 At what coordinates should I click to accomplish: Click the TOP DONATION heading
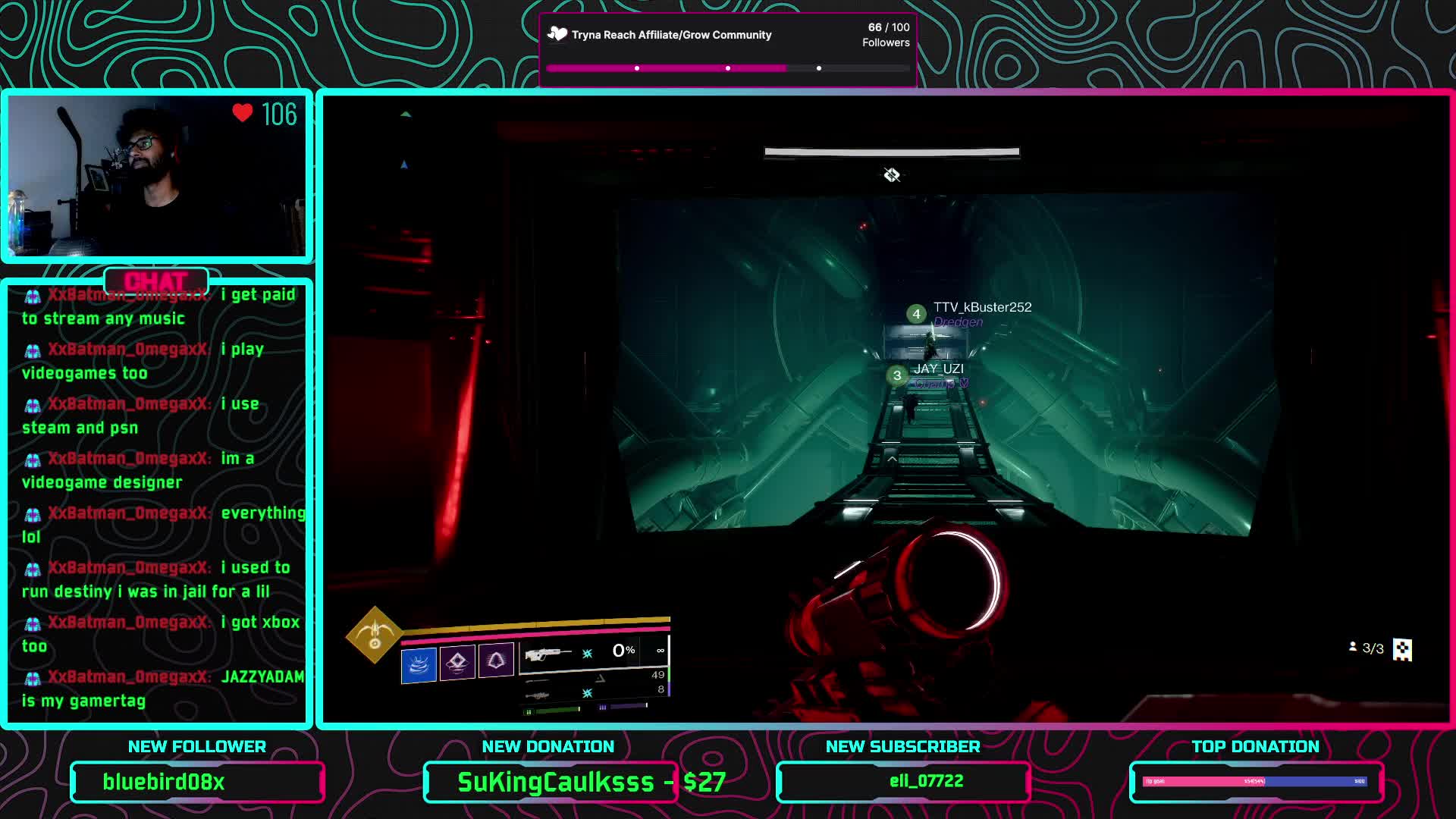[x=1255, y=747]
